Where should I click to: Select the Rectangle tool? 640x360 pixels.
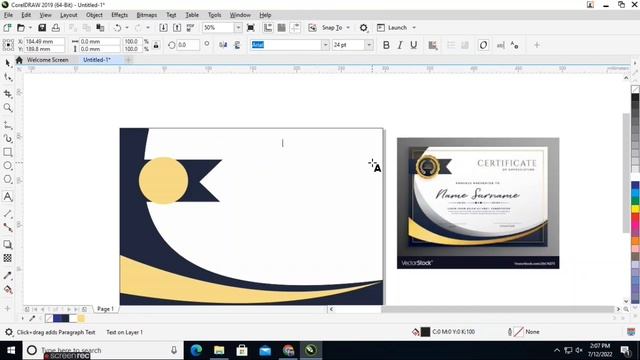click(8, 152)
